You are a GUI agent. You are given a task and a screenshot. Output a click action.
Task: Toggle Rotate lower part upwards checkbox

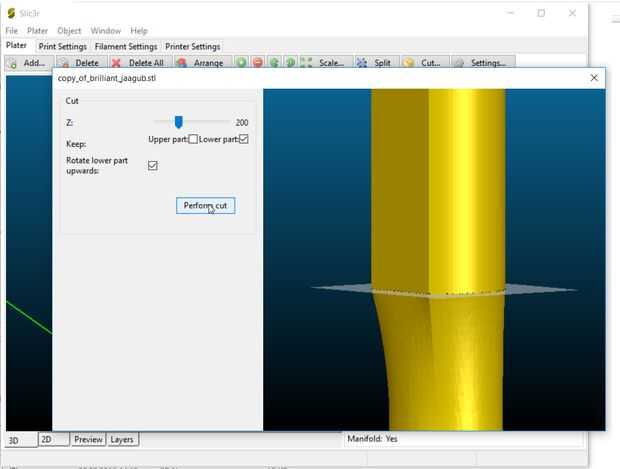click(153, 165)
